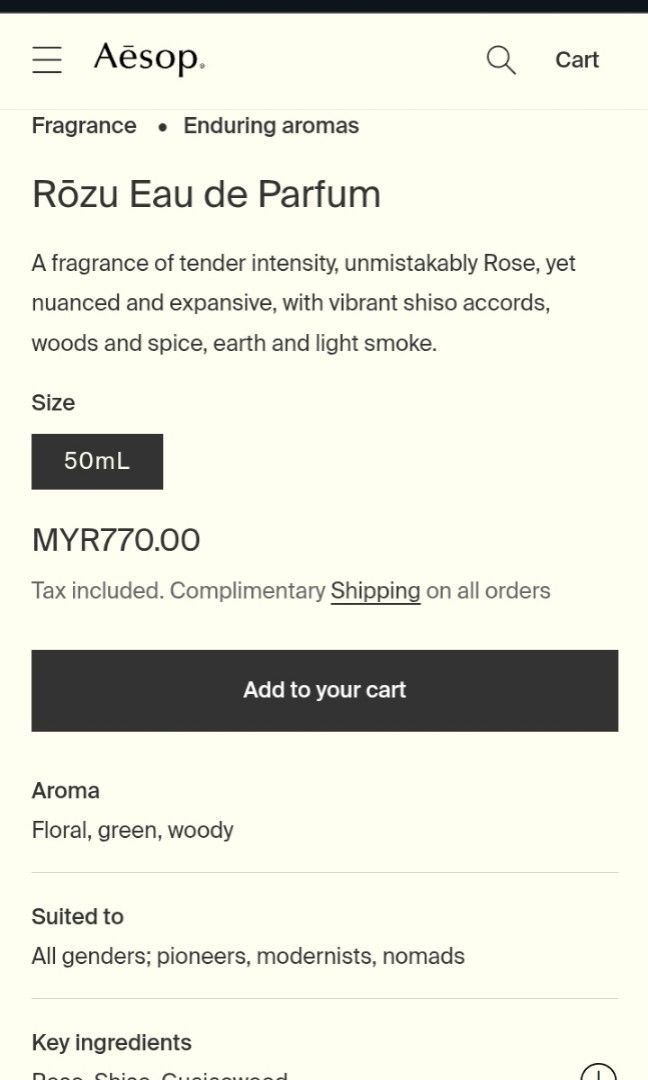The width and height of the screenshot is (648, 1080).
Task: Select the 50mL size option
Action: pos(97,461)
